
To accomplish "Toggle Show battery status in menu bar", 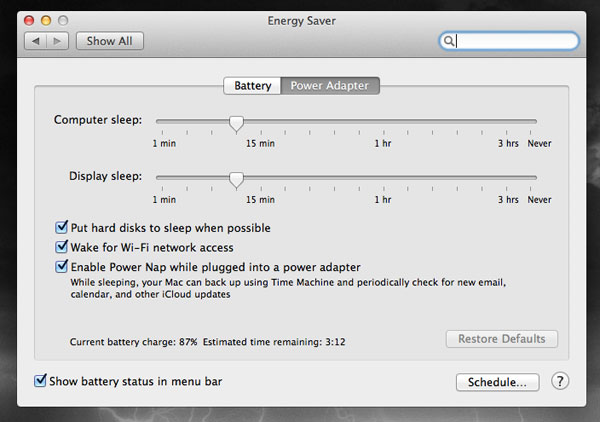I will pyautogui.click(x=40, y=381).
